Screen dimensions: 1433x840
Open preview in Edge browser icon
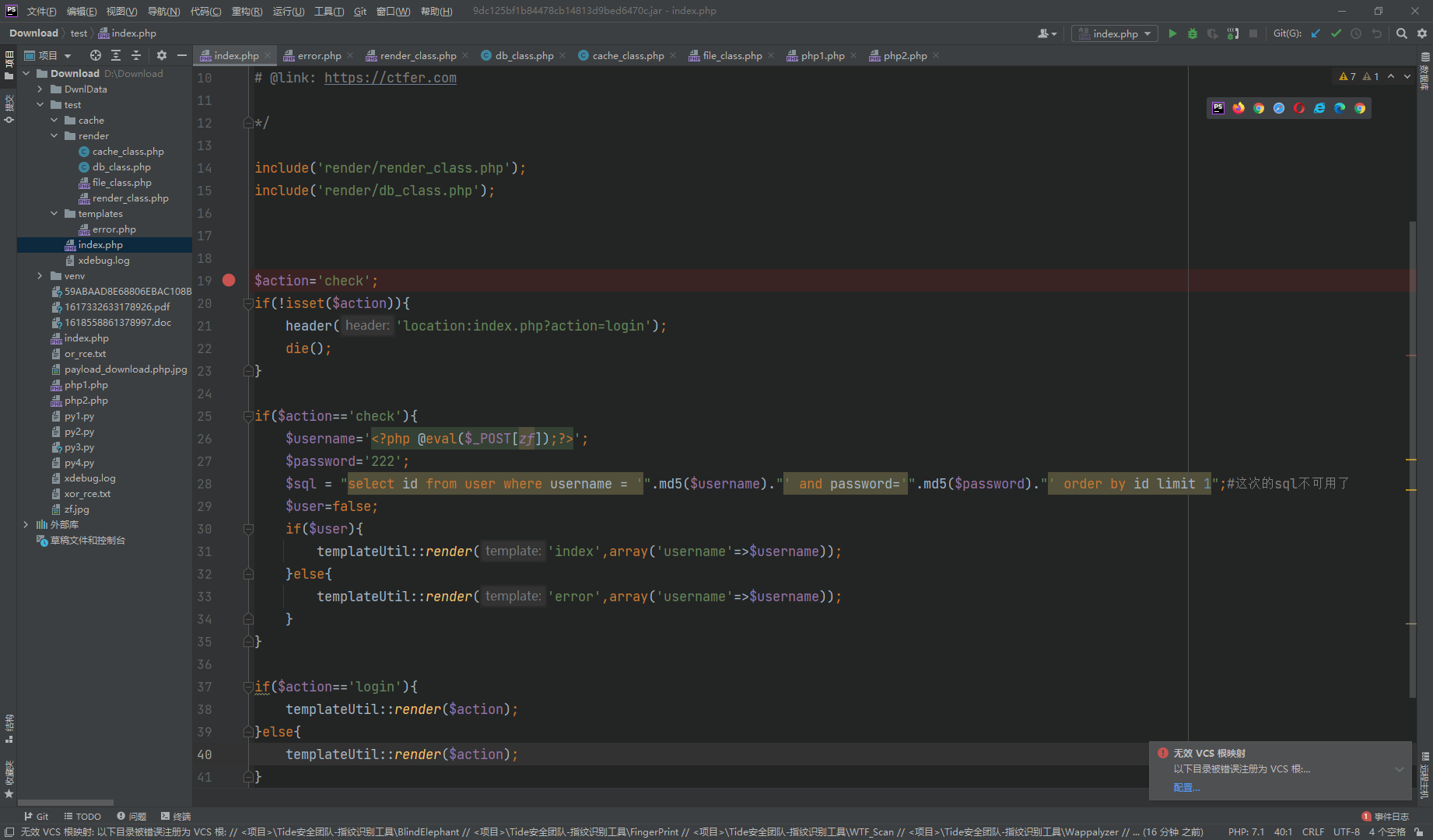(x=1340, y=108)
